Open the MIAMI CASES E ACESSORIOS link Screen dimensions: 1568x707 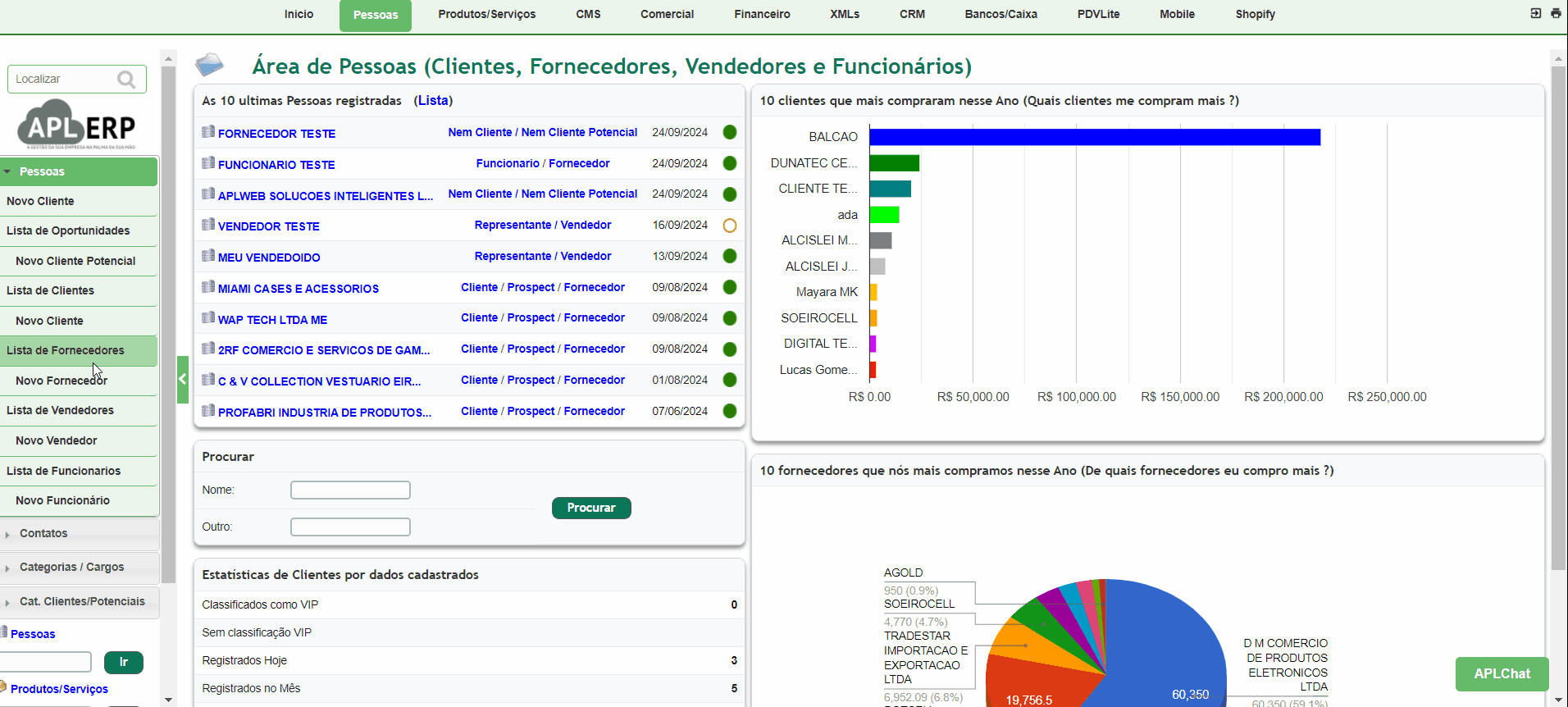tap(299, 289)
